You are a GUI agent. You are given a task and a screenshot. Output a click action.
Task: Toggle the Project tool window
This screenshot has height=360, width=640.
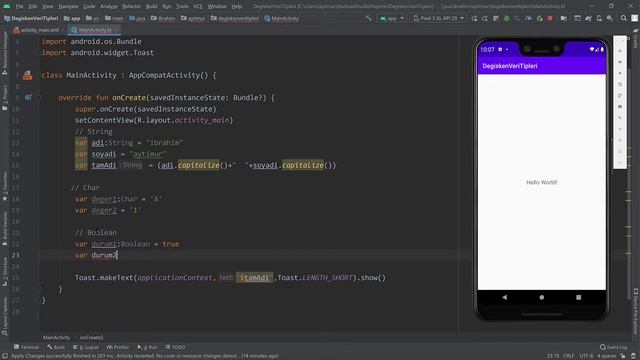(x=5, y=97)
